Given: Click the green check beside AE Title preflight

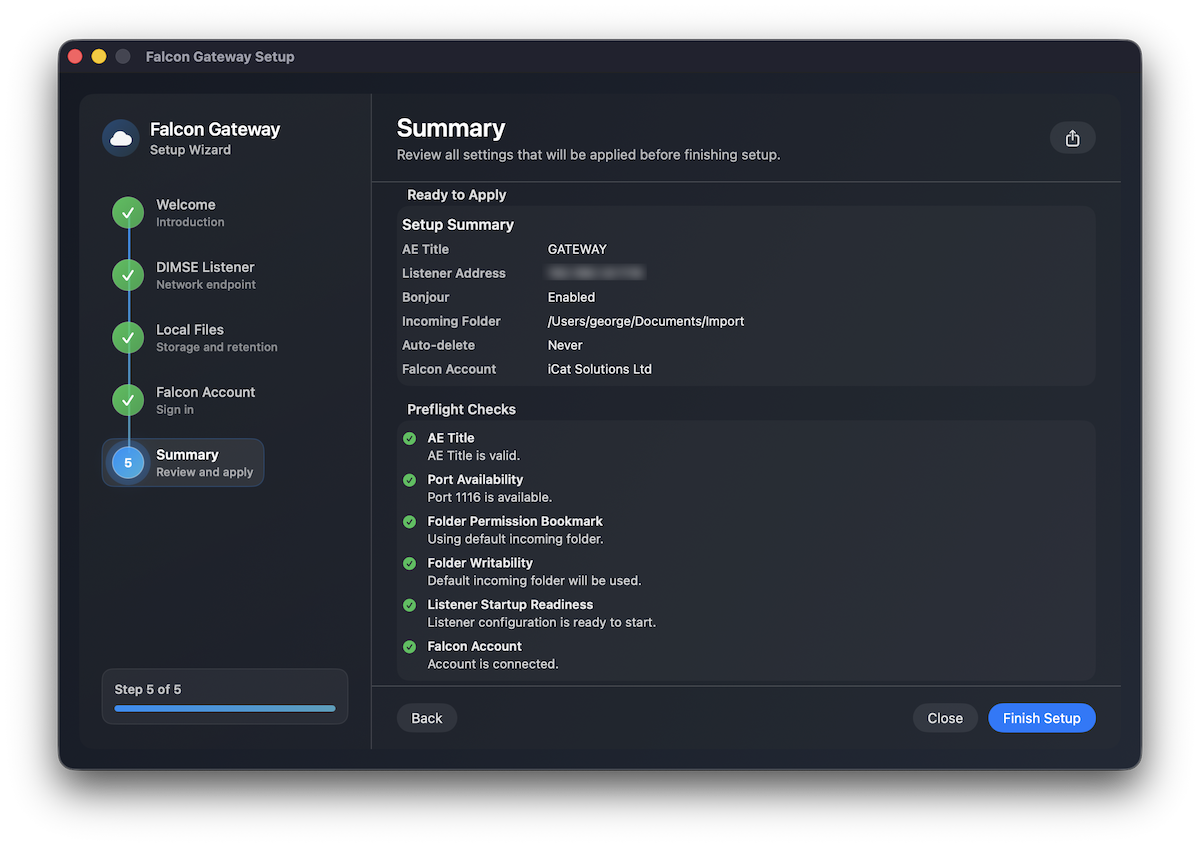Looking at the screenshot, I should [x=409, y=438].
